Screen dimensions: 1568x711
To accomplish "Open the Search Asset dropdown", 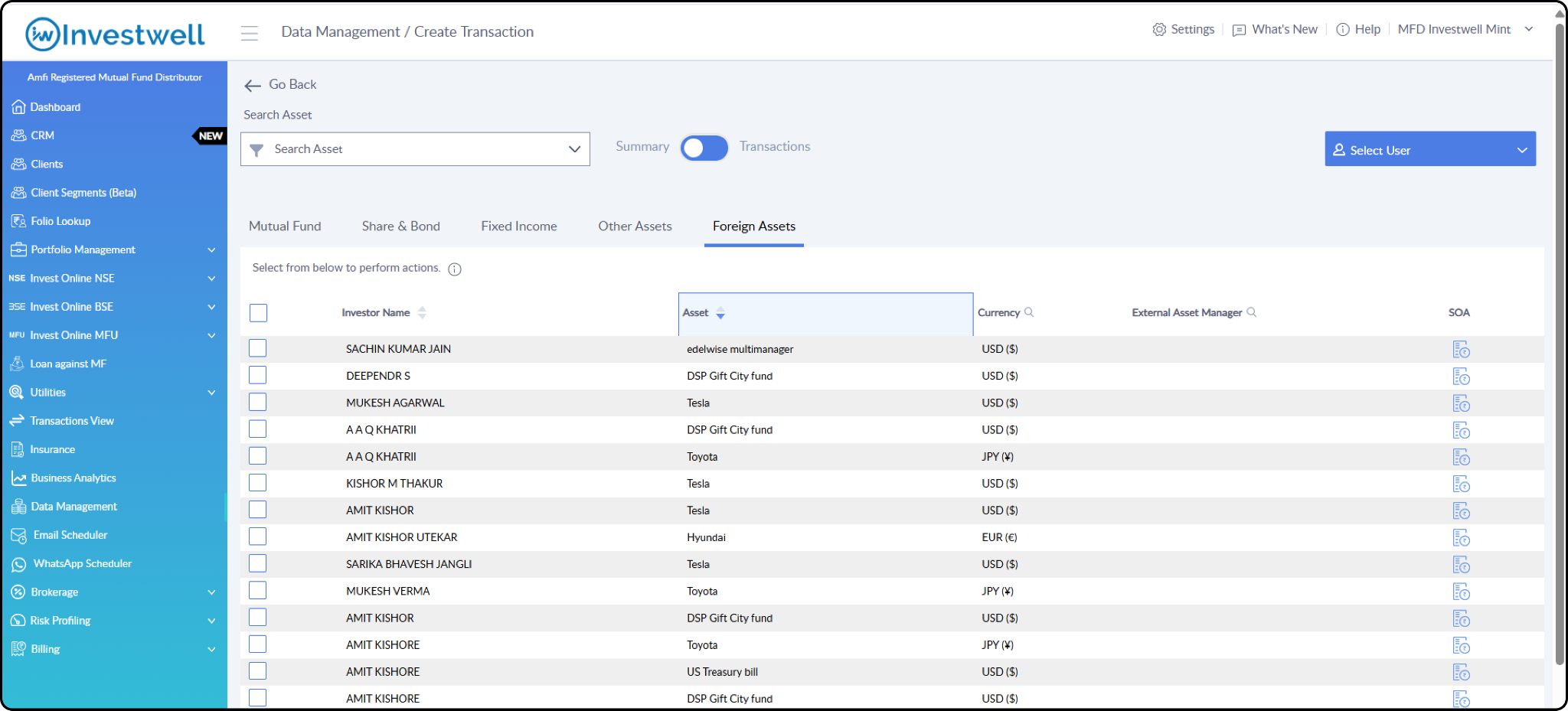I will pos(415,149).
